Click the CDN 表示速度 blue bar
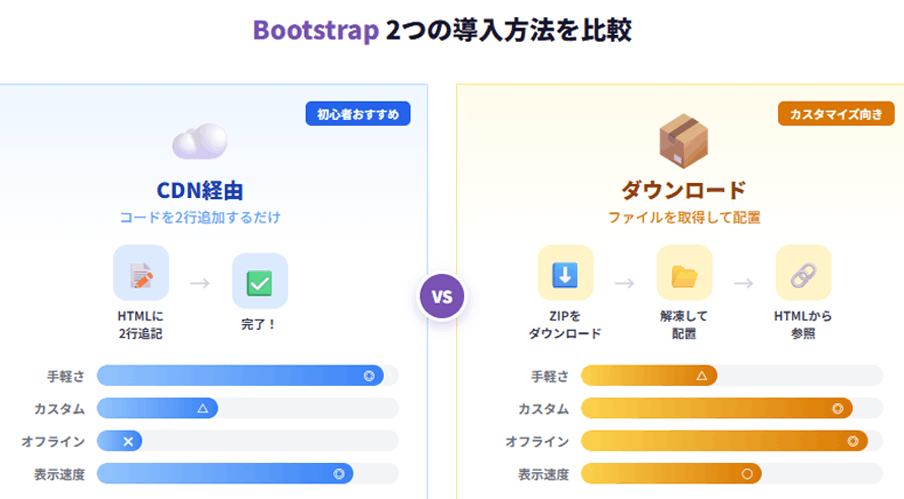Image resolution: width=904 pixels, height=499 pixels. coord(225,473)
